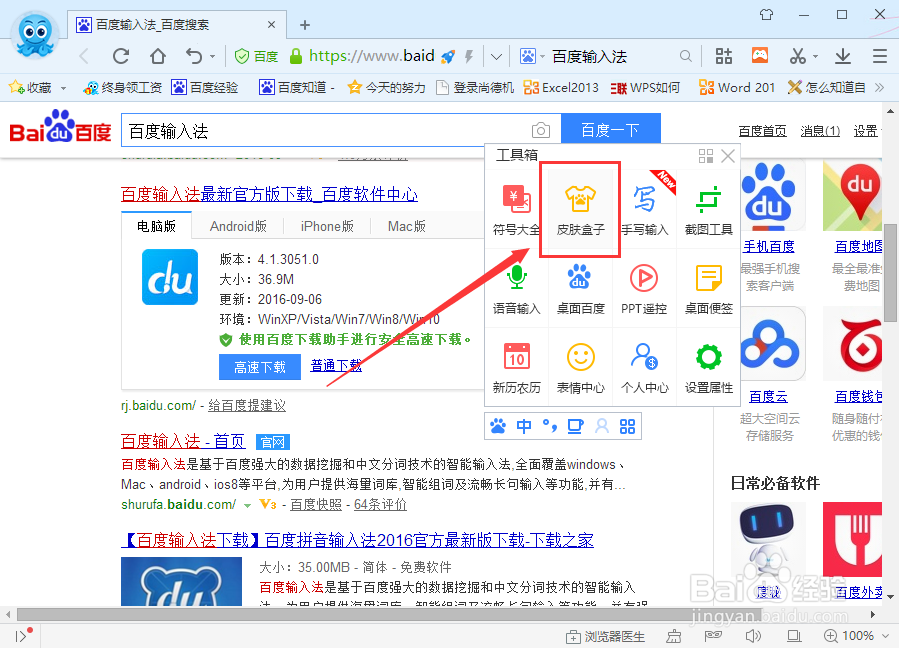Open undo history dropdown arrow

(212, 57)
